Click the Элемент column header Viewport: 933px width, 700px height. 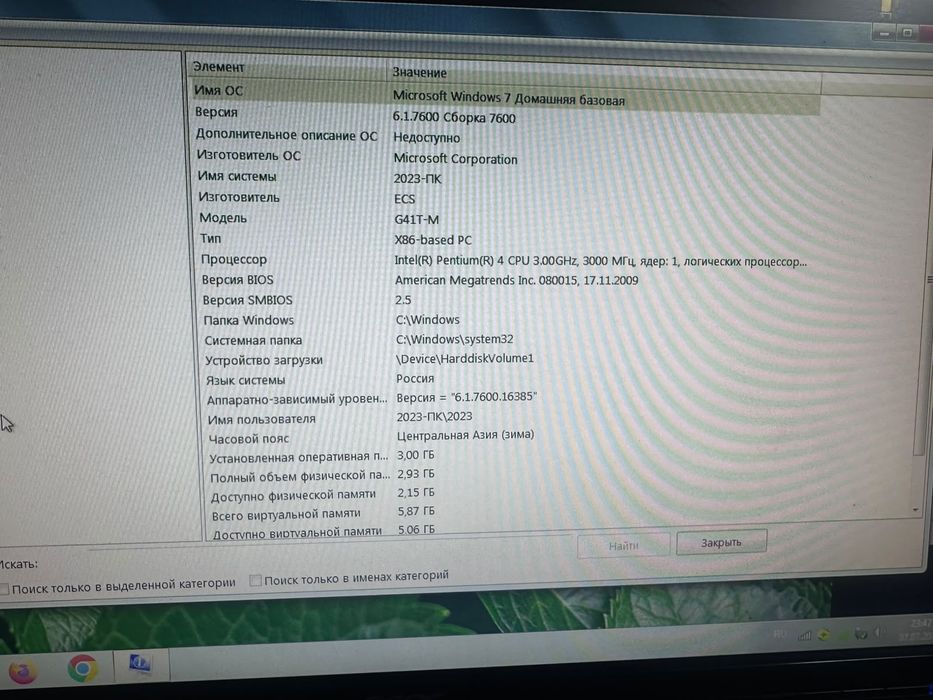(287, 68)
